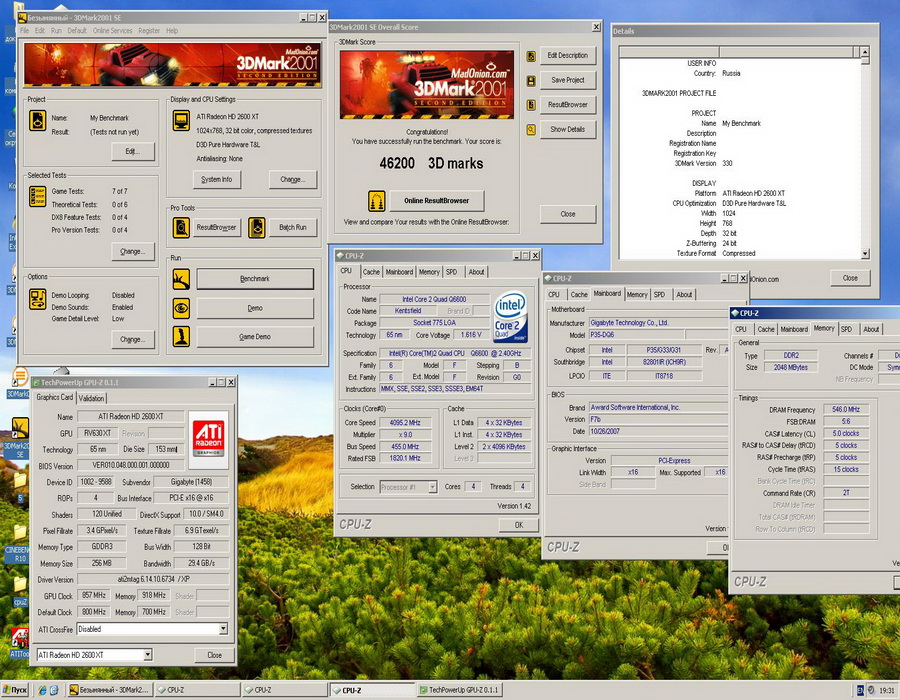Click Change button in Display and CPU Settings
This screenshot has width=900, height=700.
click(x=293, y=180)
